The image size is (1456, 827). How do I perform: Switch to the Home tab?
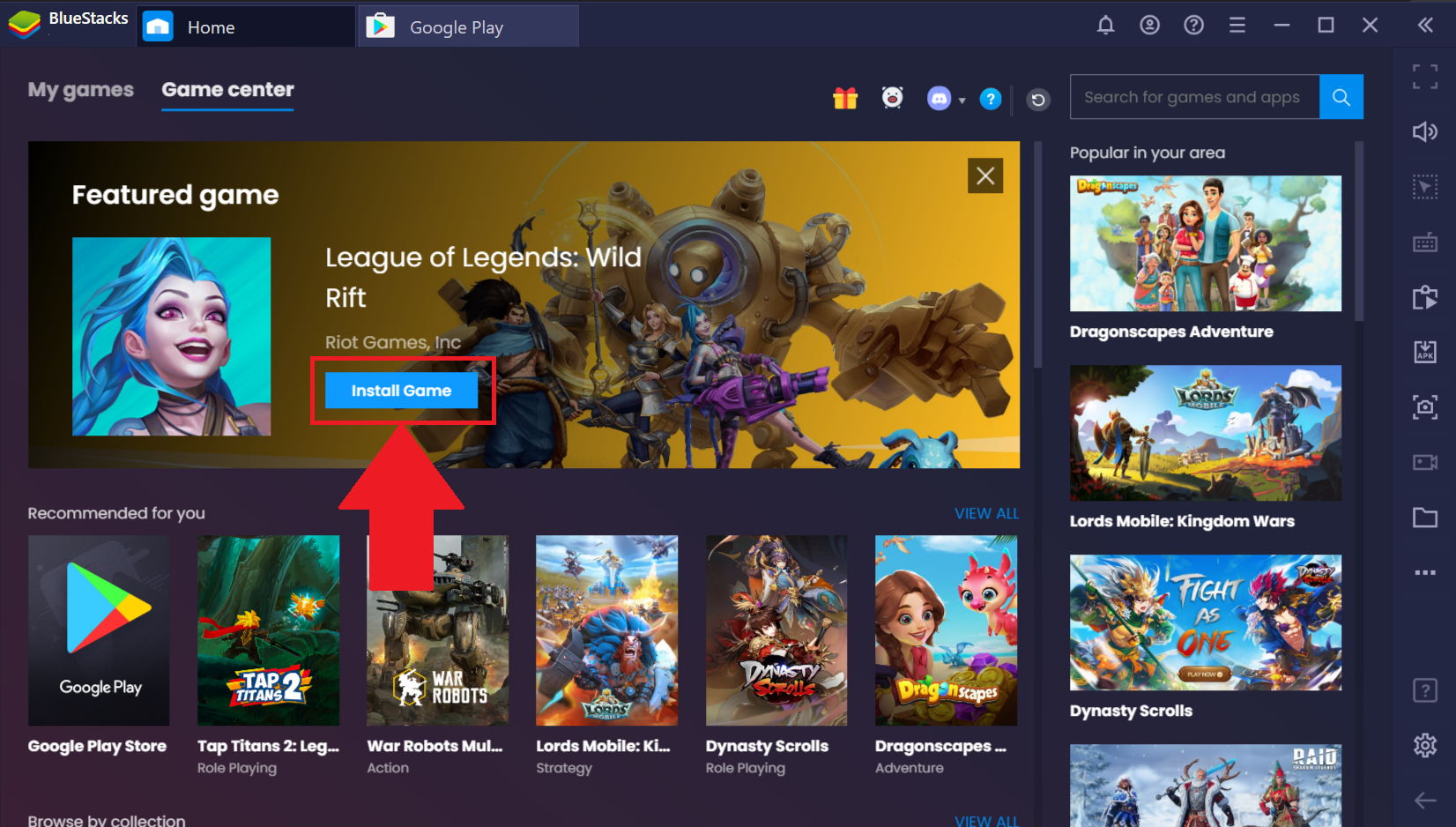246,26
